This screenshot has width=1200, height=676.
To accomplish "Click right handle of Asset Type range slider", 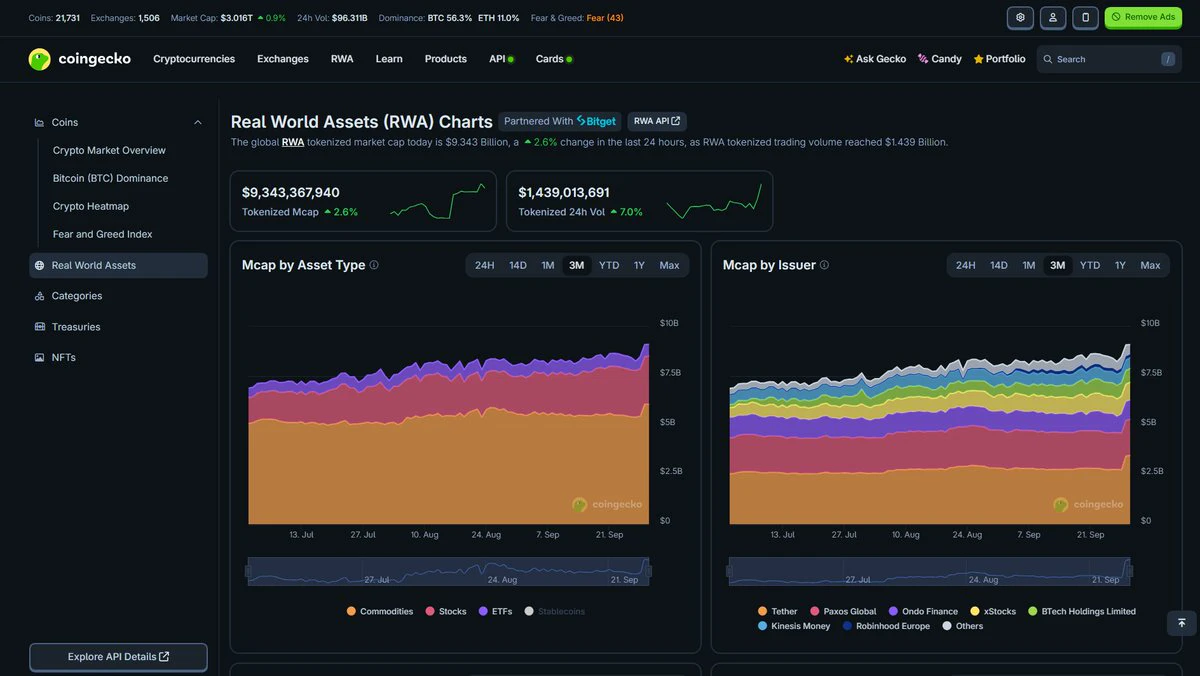I will coord(648,571).
